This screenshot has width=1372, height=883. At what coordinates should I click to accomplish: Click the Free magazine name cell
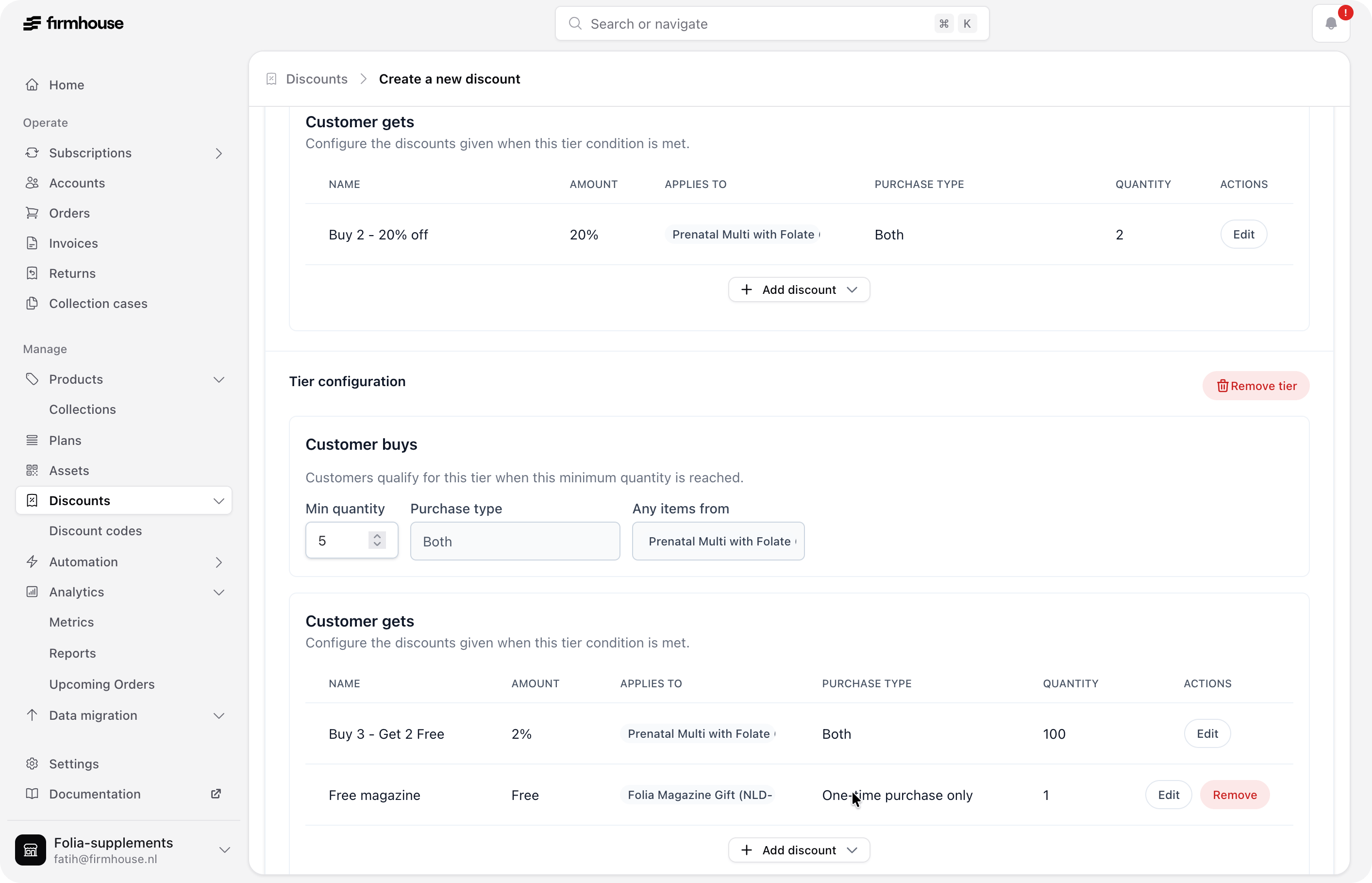pyautogui.click(x=374, y=795)
